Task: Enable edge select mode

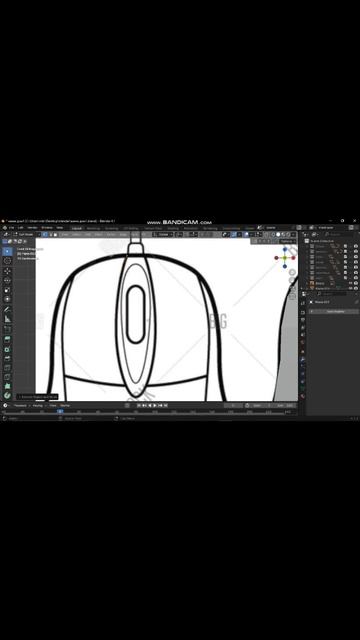Action: point(50,235)
